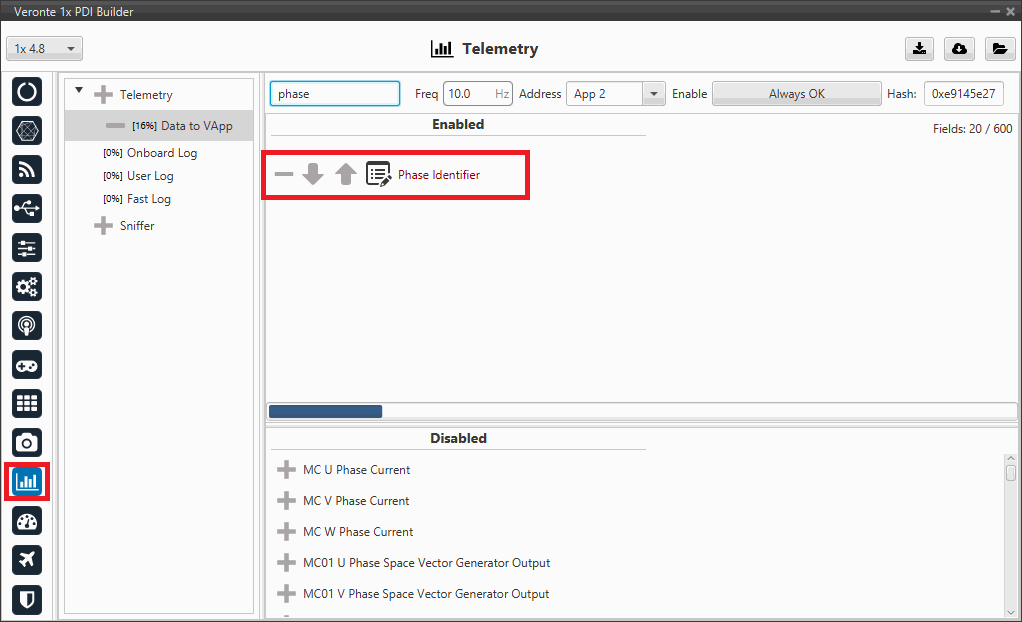Select Fast Log in the tree
1022x622 pixels.
(148, 199)
